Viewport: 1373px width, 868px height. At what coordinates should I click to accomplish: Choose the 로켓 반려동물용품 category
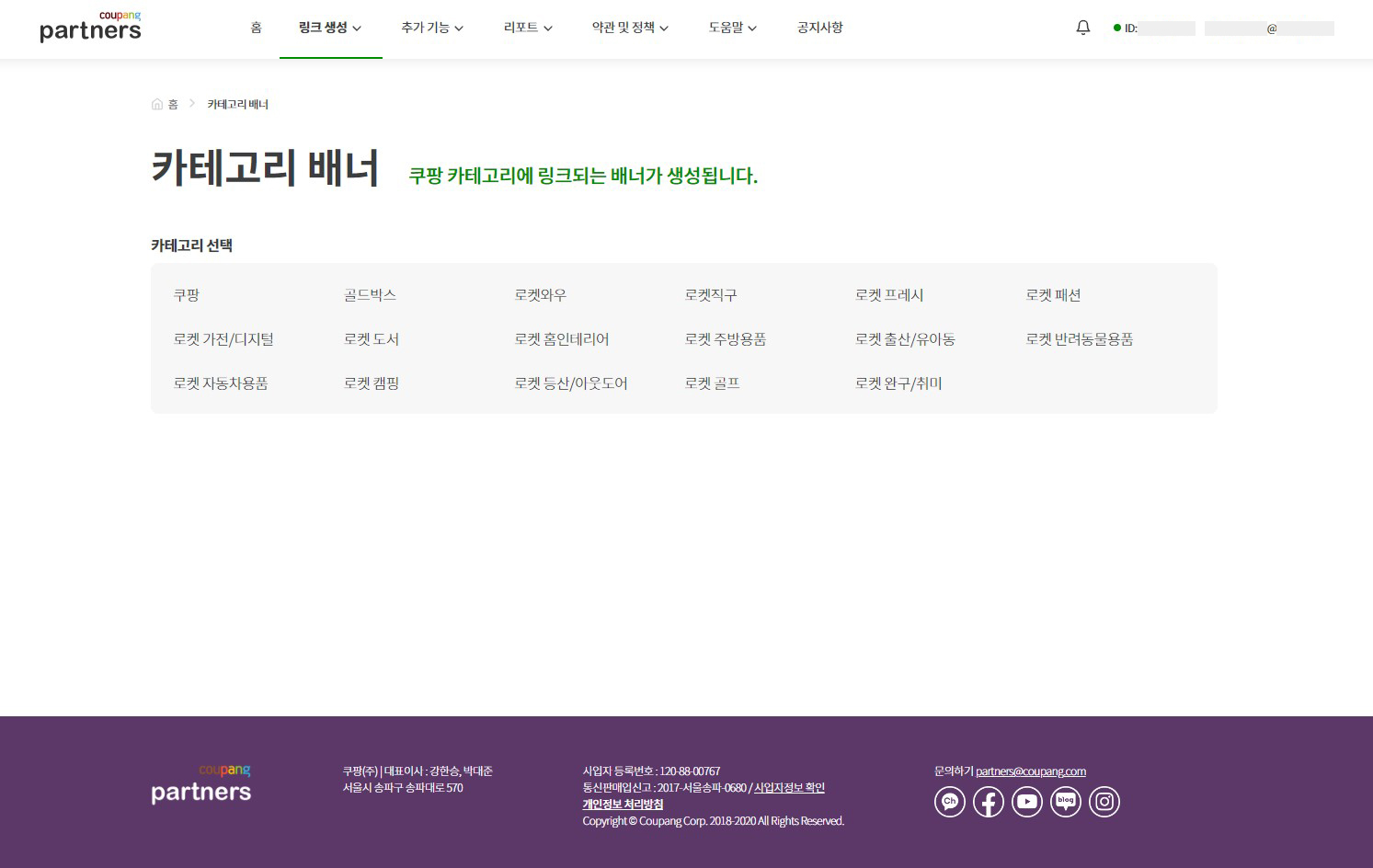click(1080, 339)
